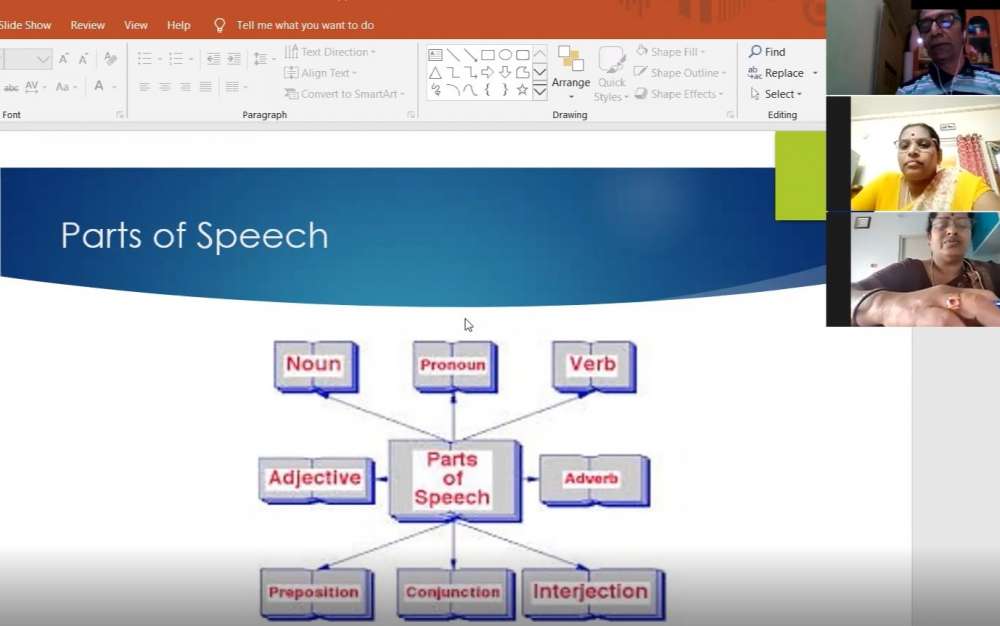Viewport: 1000px width, 626px height.
Task: Click the Clear All Formatting icon
Action: pyautogui.click(x=110, y=59)
